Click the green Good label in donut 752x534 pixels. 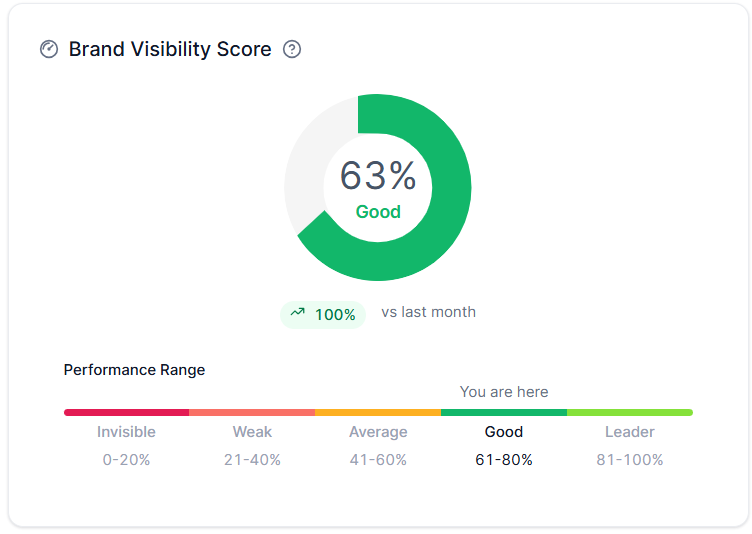(378, 212)
